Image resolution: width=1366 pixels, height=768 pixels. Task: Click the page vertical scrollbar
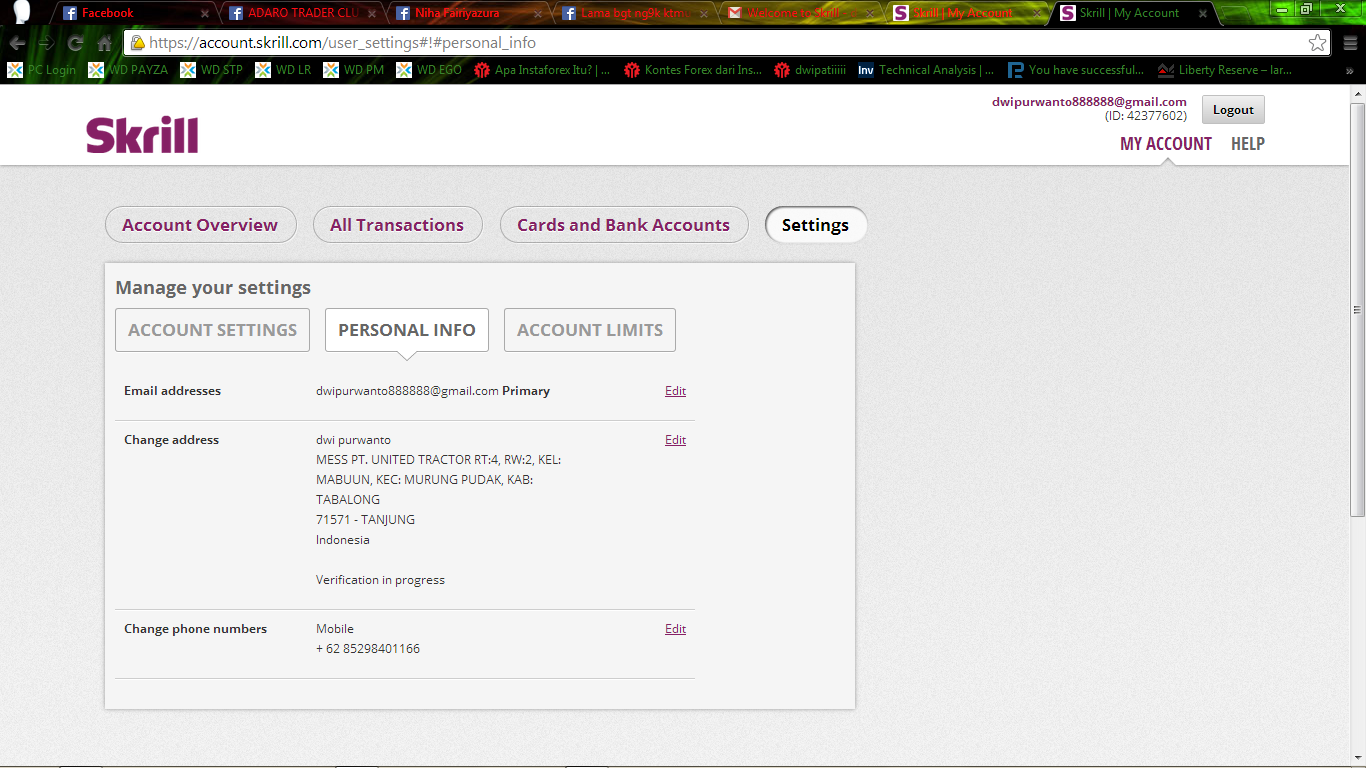tap(1357, 309)
